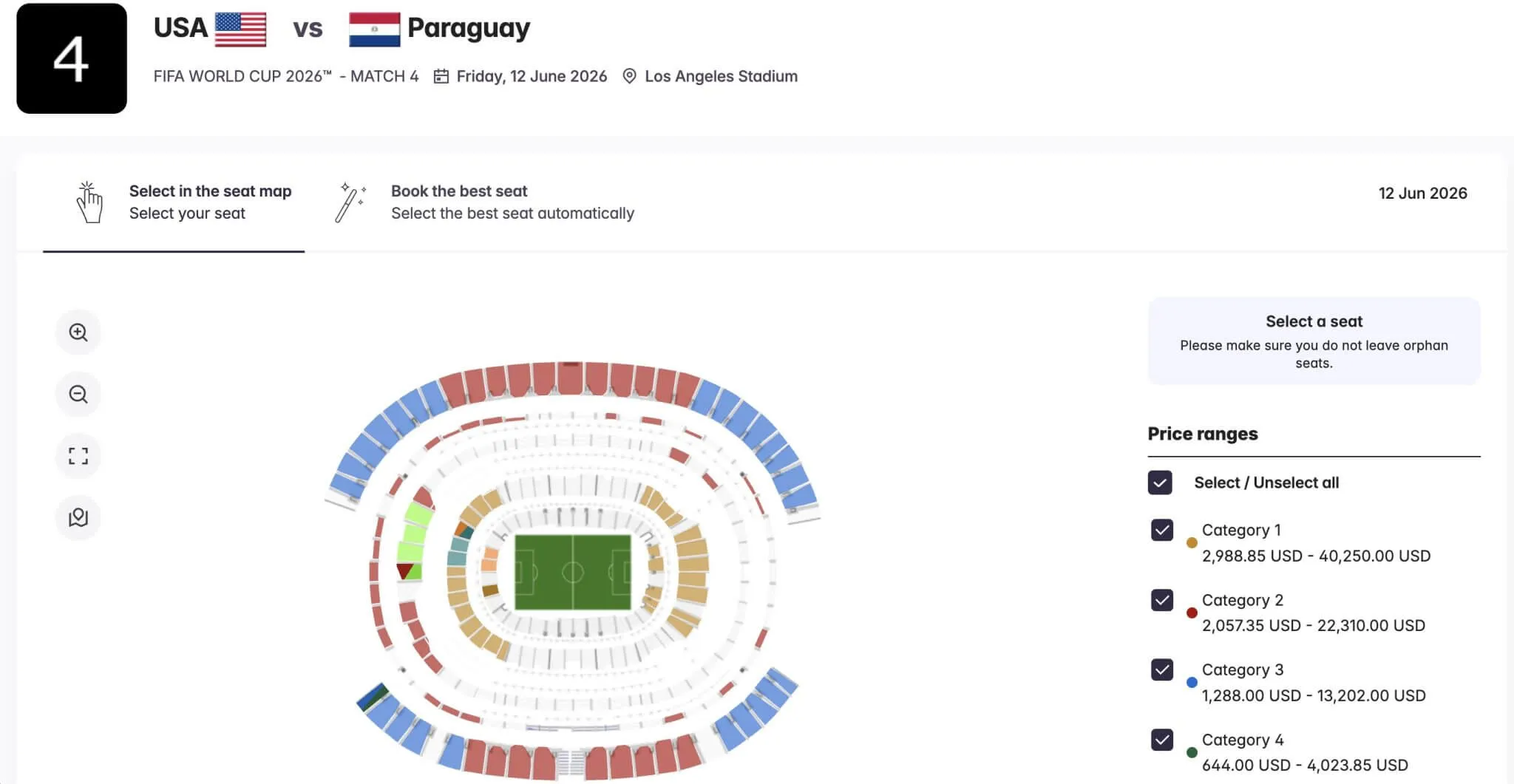This screenshot has width=1514, height=784.
Task: Toggle the Select / Unselect all checkbox
Action: point(1160,483)
